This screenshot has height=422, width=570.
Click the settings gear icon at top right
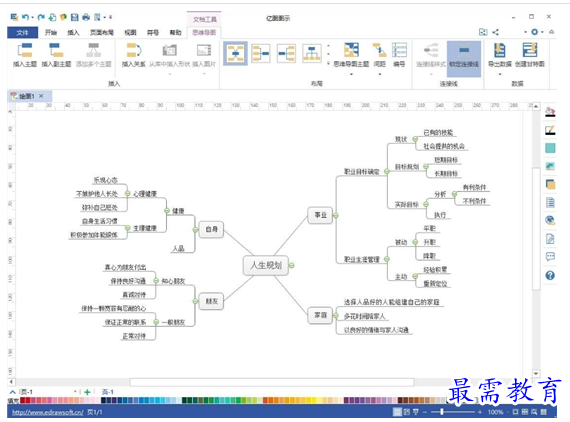pyautogui.click(x=534, y=32)
